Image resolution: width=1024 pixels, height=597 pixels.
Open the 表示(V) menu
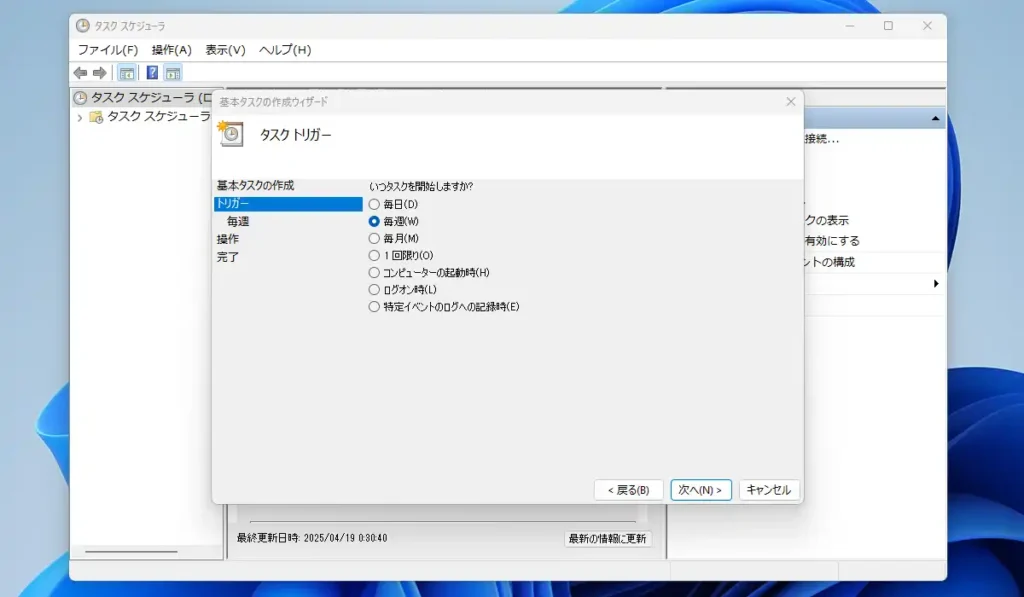225,50
